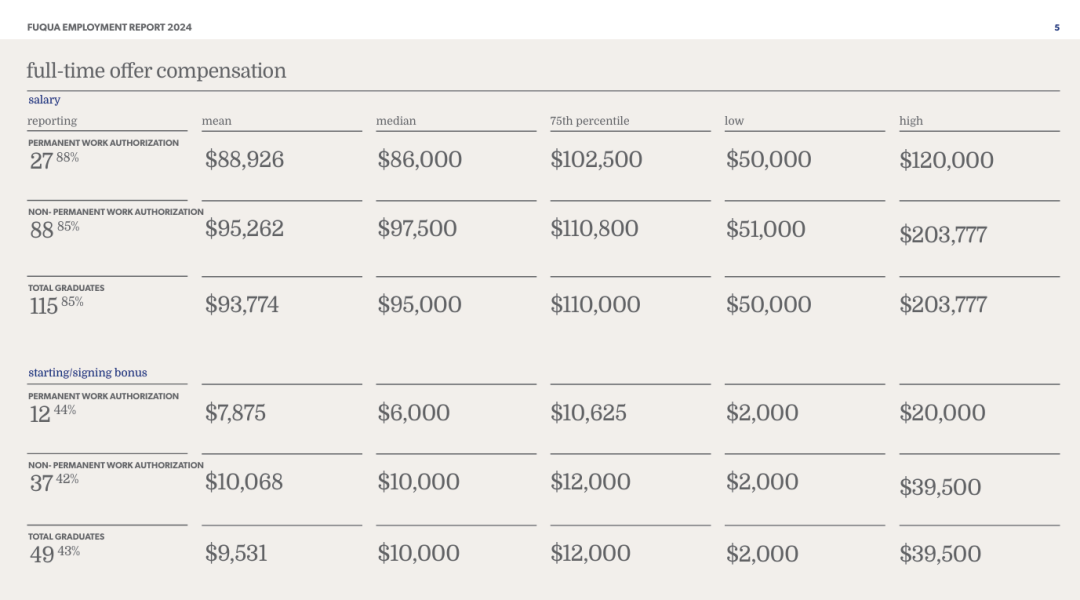
Task: Click the $10,625 bonus 75th percentile value
Action: click(x=588, y=412)
